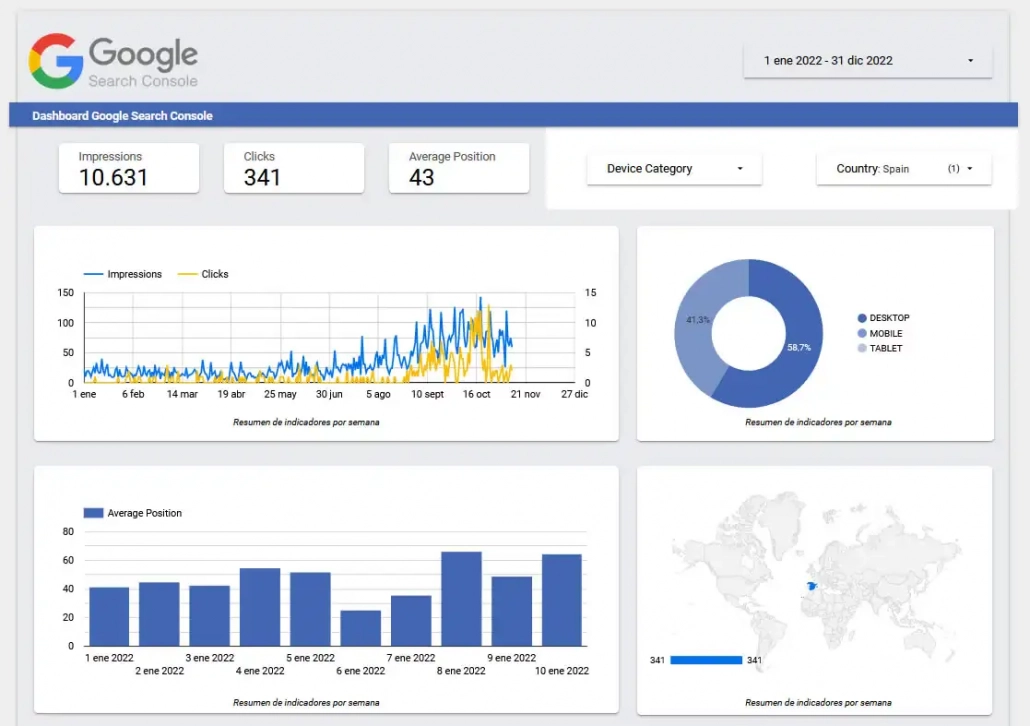
Task: Click the bar for 5 ene 2022
Action: pyautogui.click(x=310, y=609)
